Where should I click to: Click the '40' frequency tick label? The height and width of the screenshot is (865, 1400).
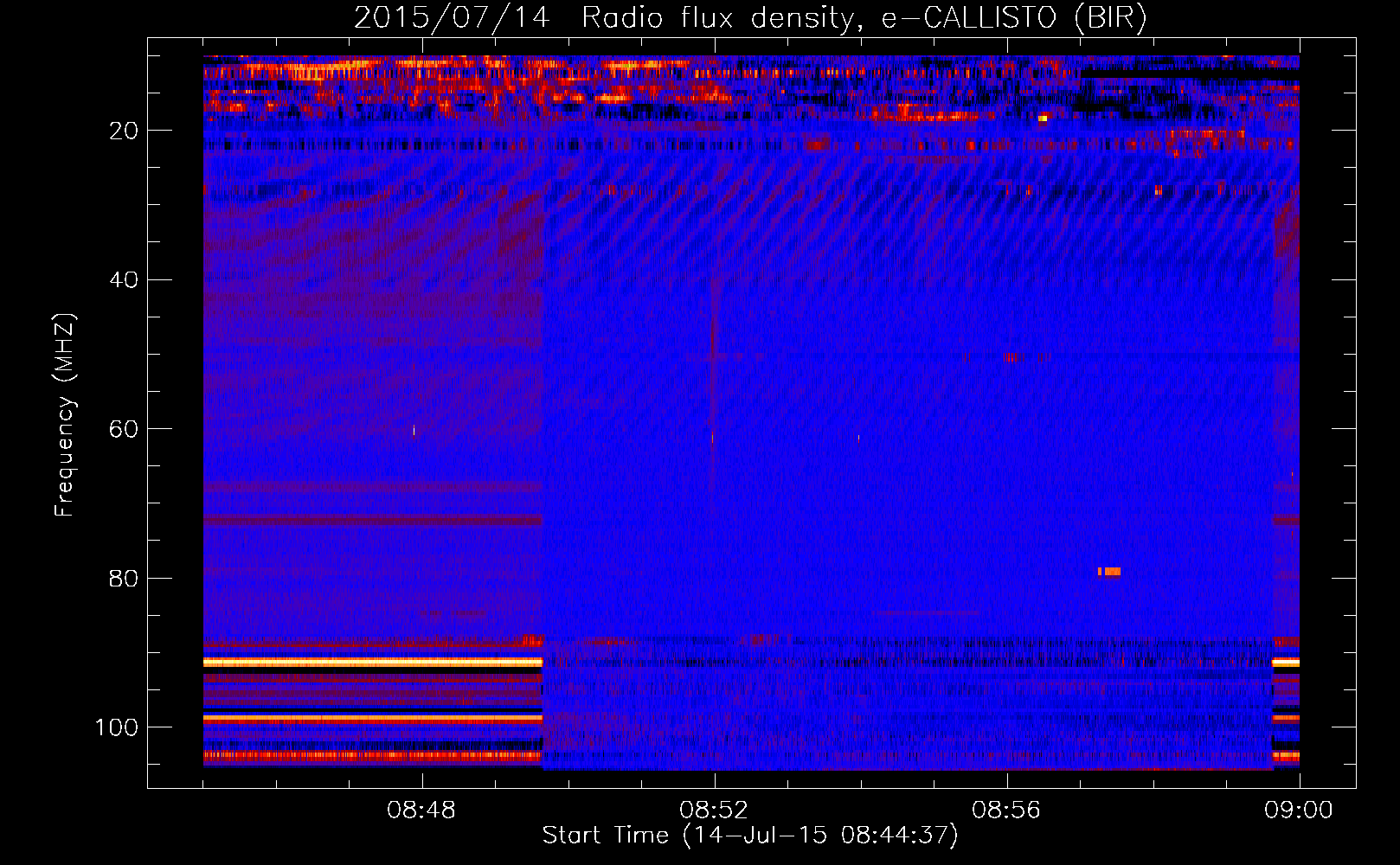[124, 280]
